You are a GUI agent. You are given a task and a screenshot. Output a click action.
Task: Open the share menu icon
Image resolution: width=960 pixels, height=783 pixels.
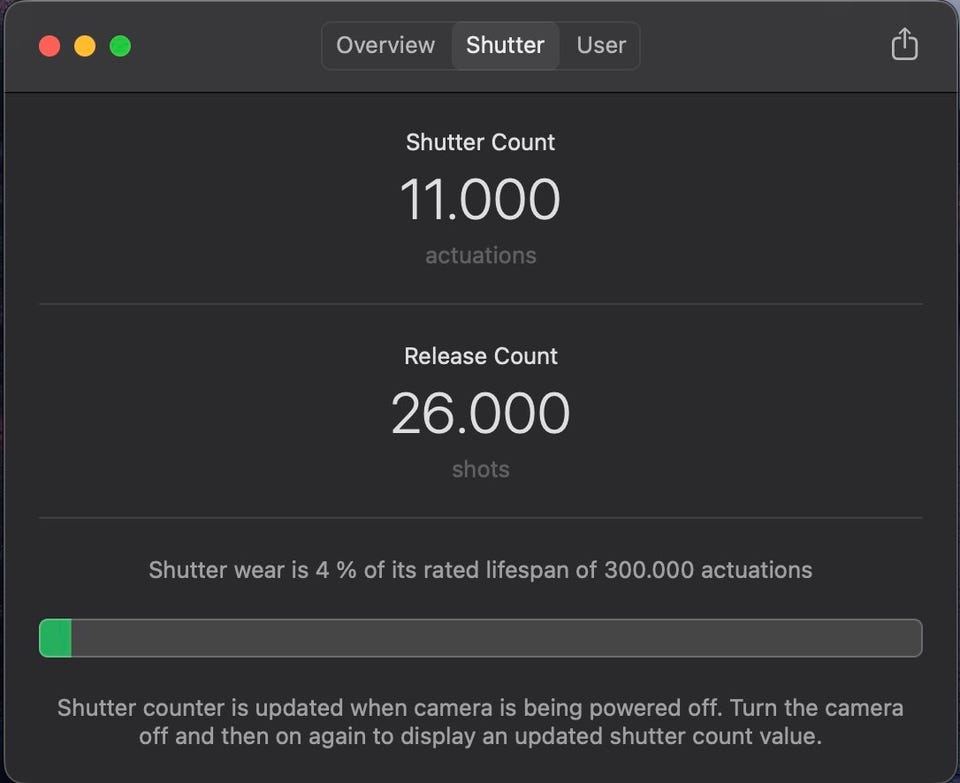904,45
